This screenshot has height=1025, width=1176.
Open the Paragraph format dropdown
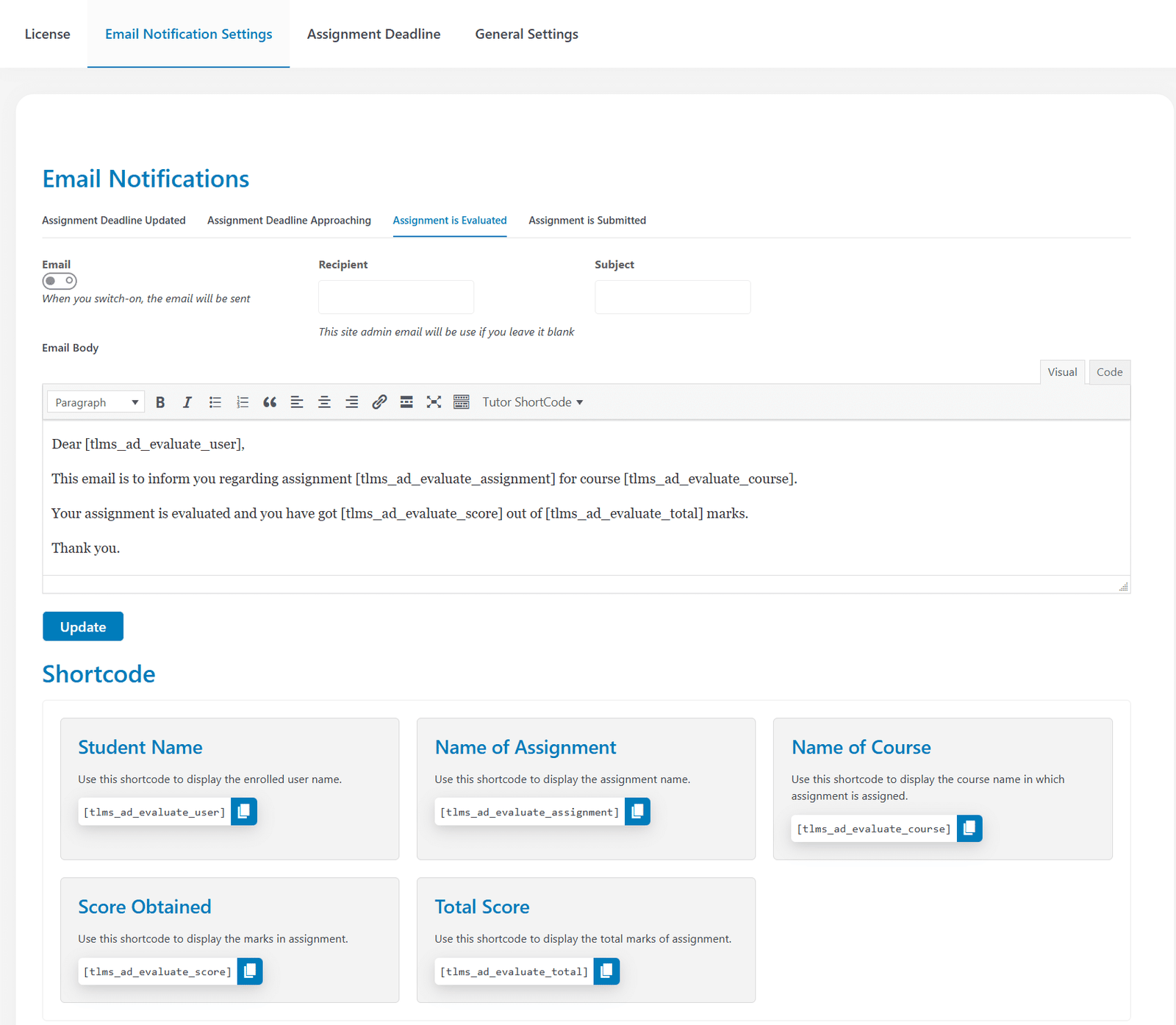[x=96, y=402]
